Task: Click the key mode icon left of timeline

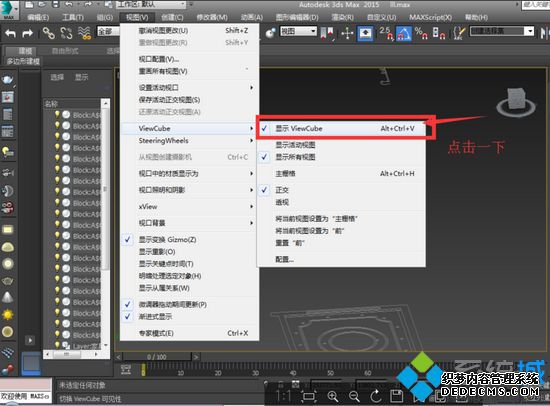Action: point(126,370)
